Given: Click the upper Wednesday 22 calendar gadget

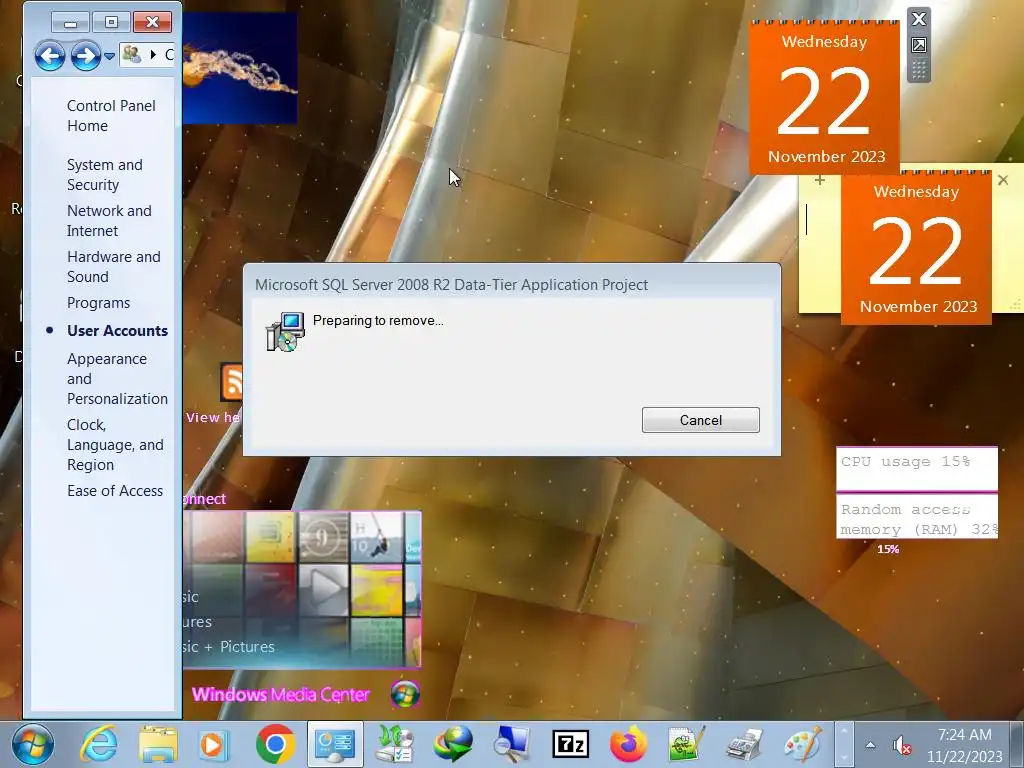Looking at the screenshot, I should point(824,98).
